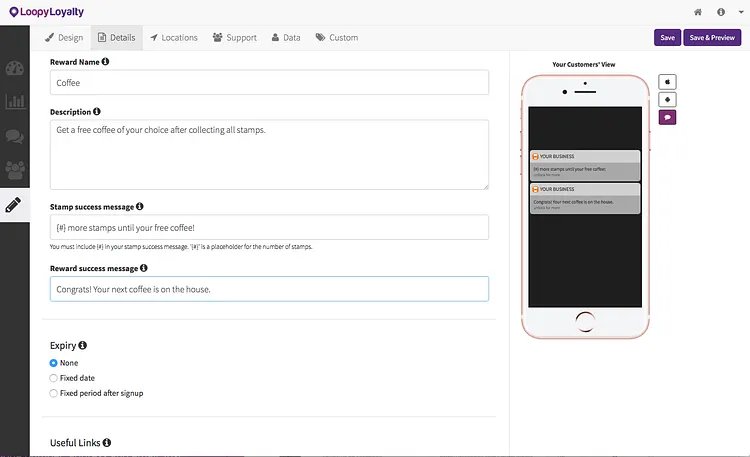Open the customers group sidebar icon
This screenshot has width=750, height=457.
point(14,170)
